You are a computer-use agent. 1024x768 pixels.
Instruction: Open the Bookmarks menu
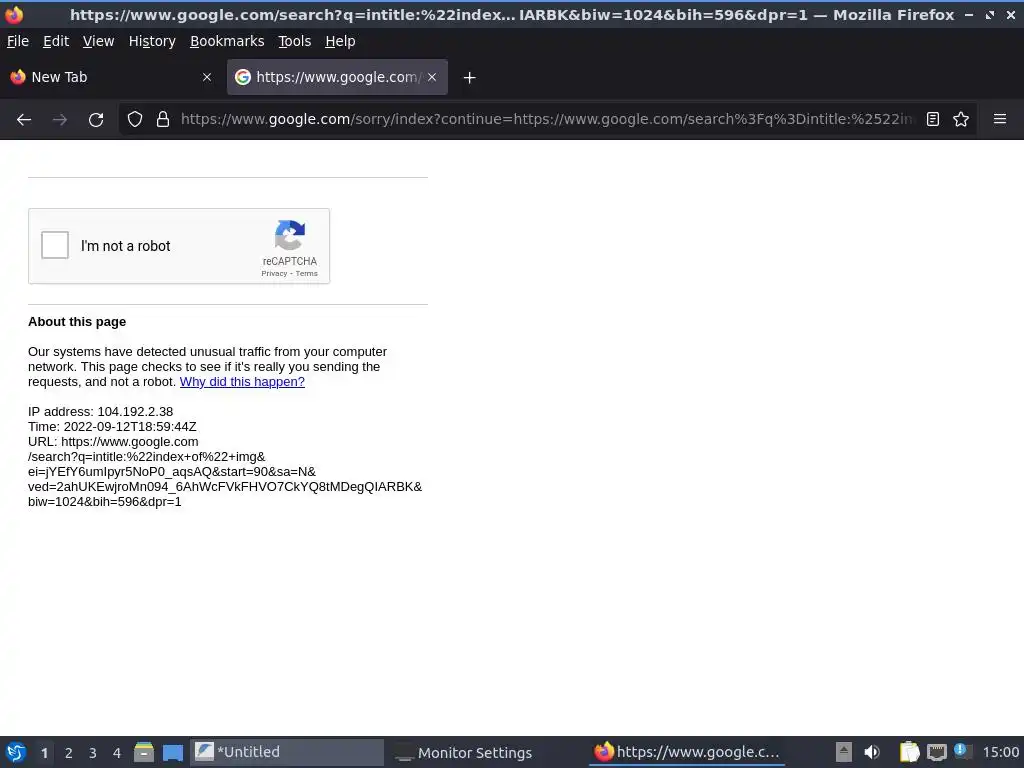tap(227, 41)
